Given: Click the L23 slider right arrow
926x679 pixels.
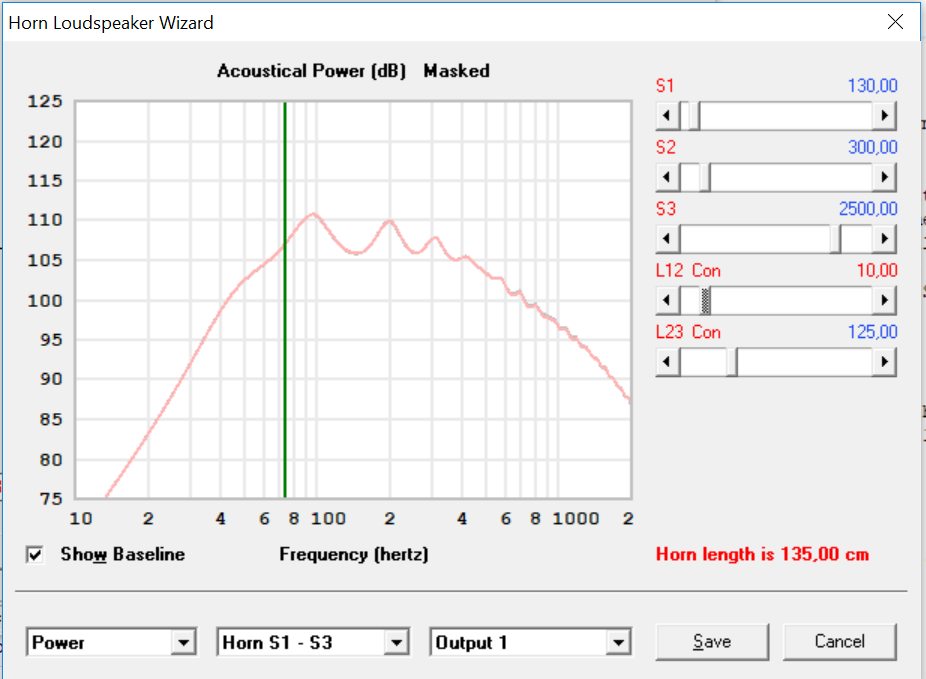Looking at the screenshot, I should (884, 361).
